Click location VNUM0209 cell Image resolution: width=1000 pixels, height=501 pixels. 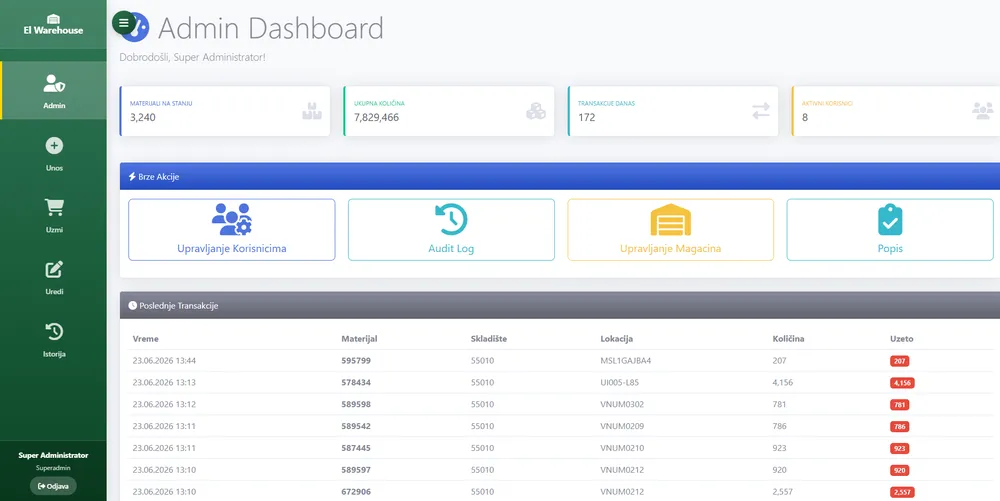(x=622, y=426)
